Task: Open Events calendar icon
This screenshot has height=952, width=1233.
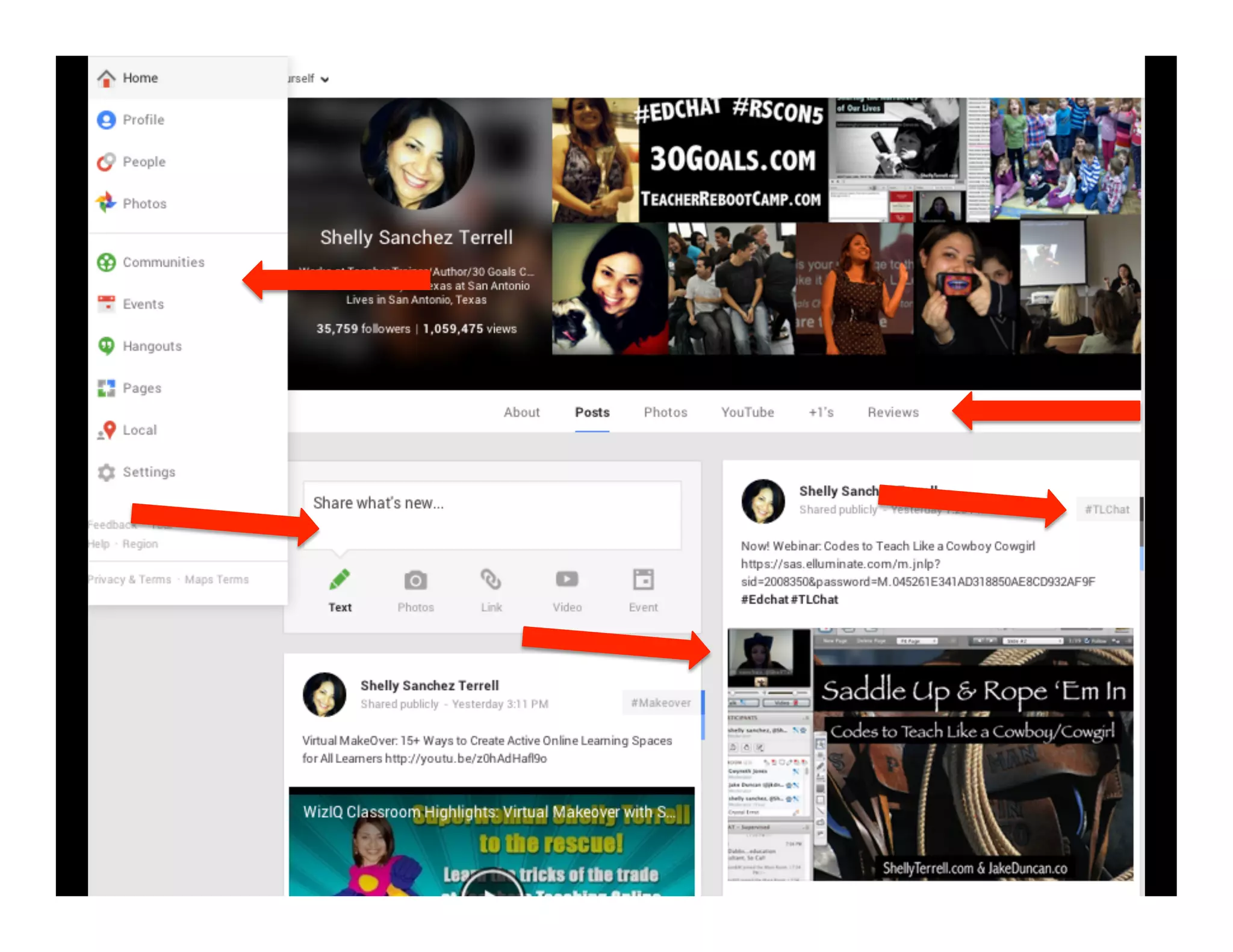Action: [107, 304]
